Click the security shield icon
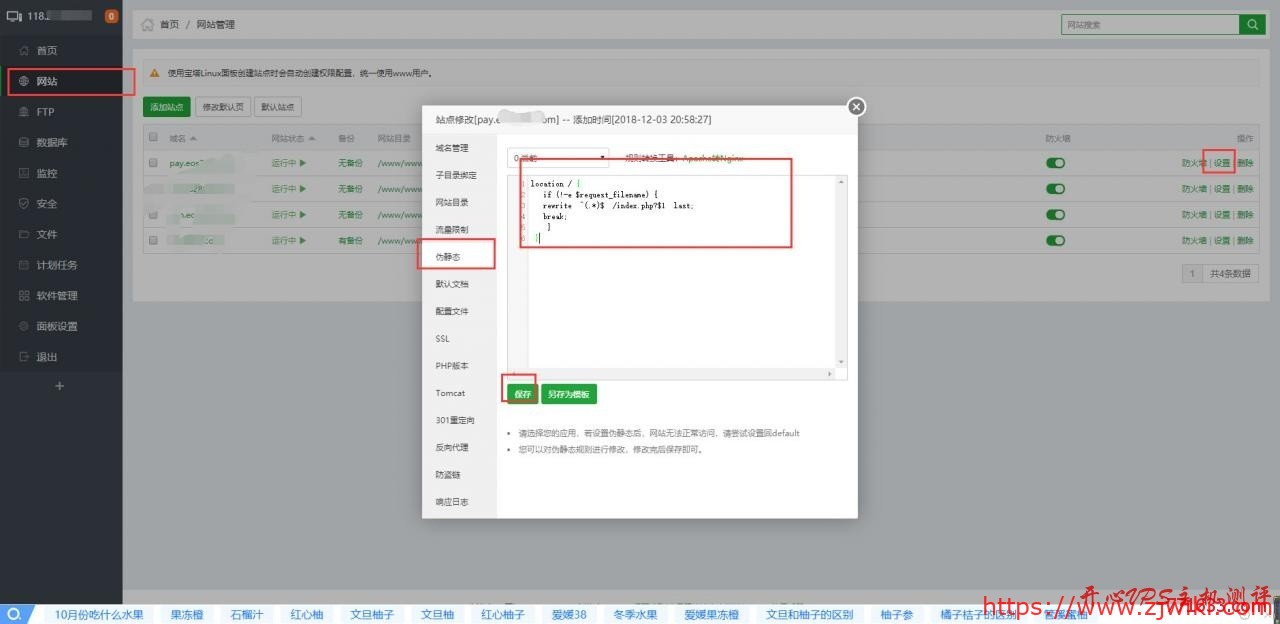1280x624 pixels. (x=24, y=204)
